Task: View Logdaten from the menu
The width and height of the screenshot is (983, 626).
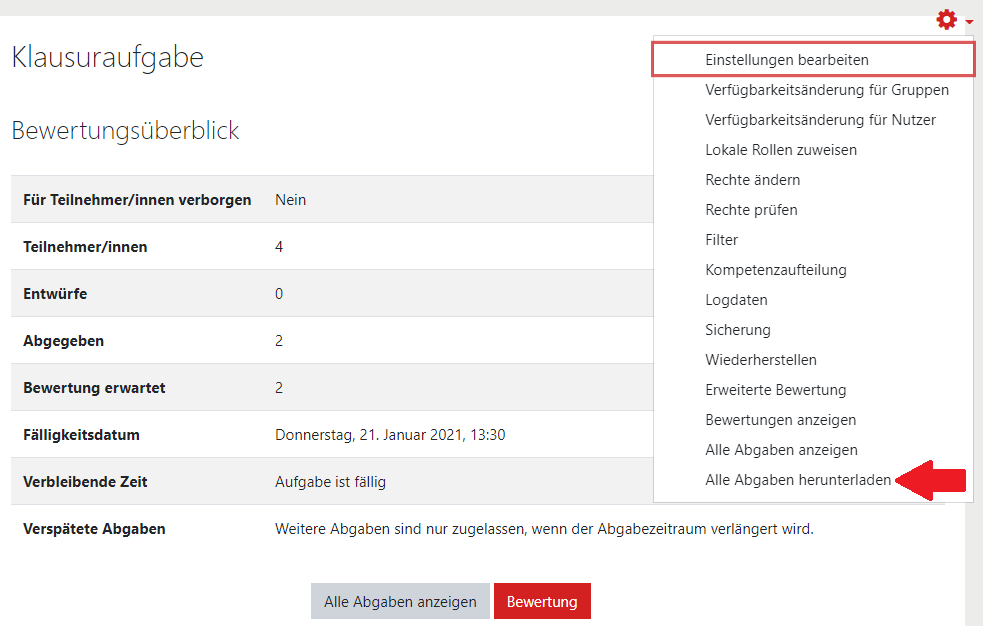Action: pos(814,300)
